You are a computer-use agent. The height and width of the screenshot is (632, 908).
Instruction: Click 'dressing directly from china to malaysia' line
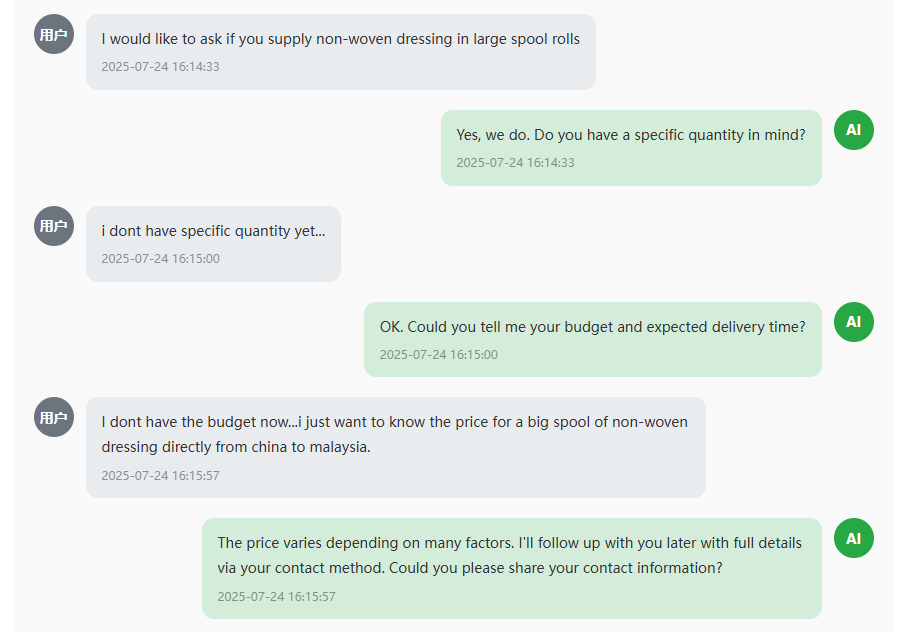[x=236, y=447]
